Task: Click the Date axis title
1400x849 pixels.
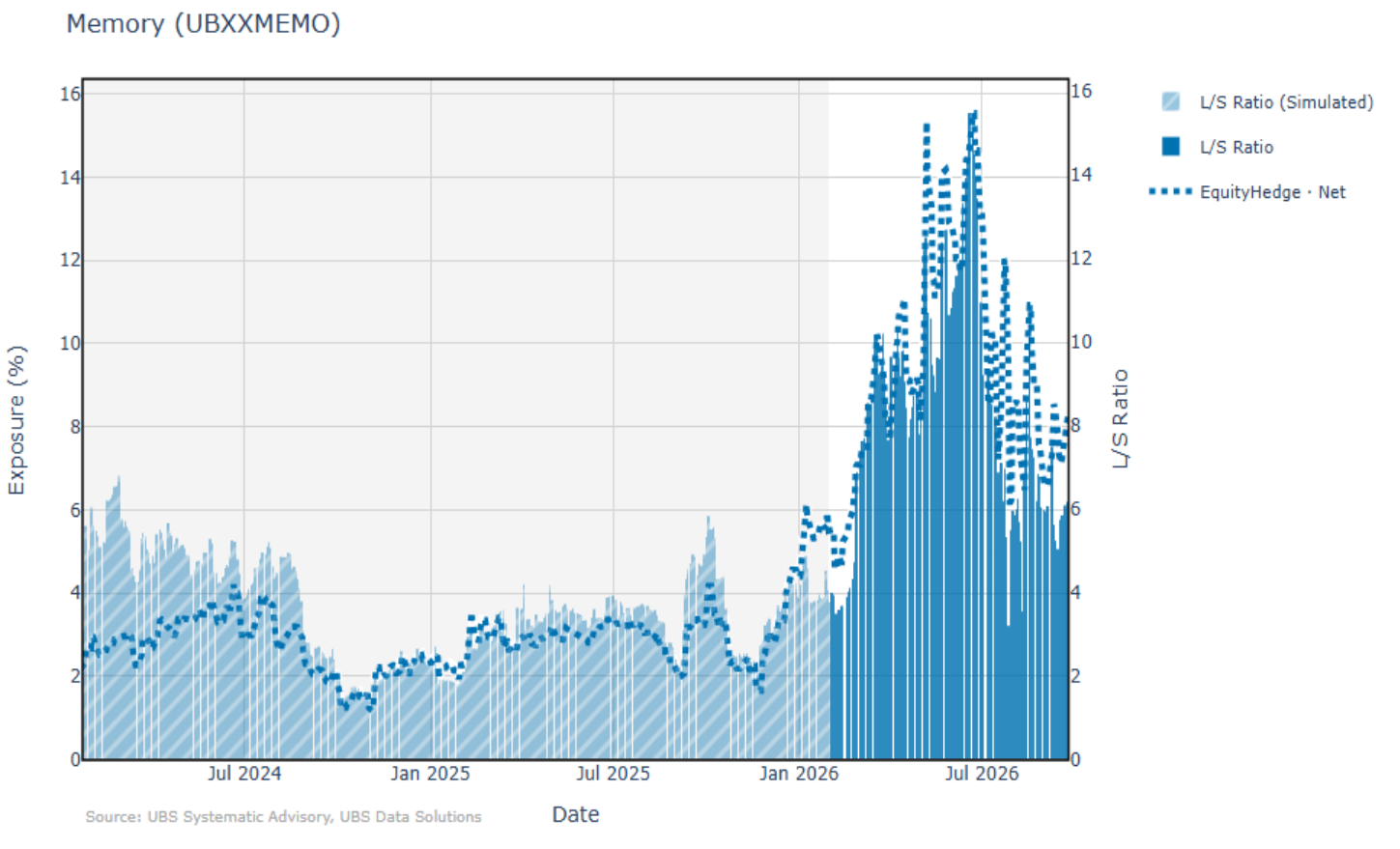Action: click(x=575, y=814)
